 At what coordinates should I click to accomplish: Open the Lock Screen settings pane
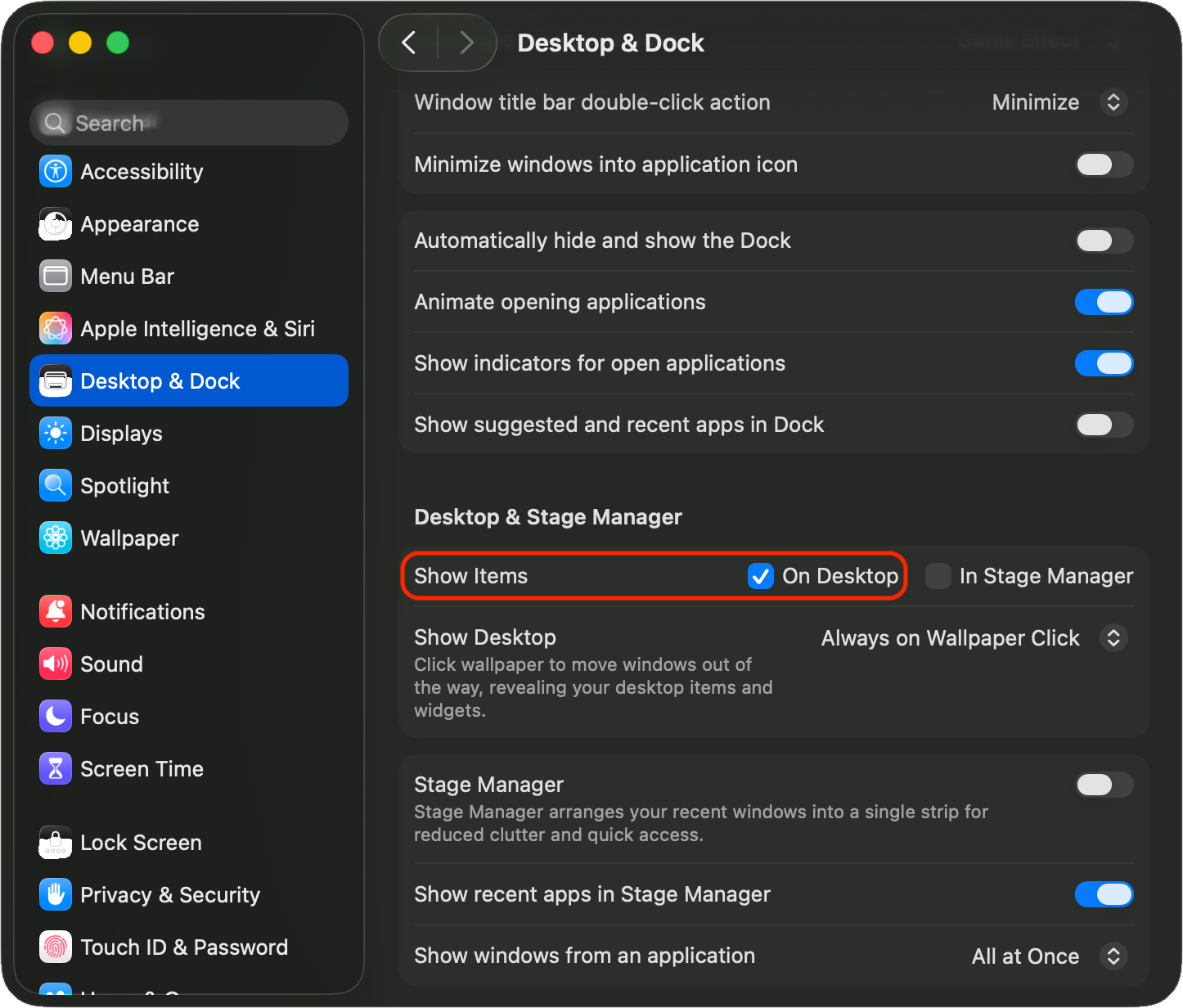141,843
